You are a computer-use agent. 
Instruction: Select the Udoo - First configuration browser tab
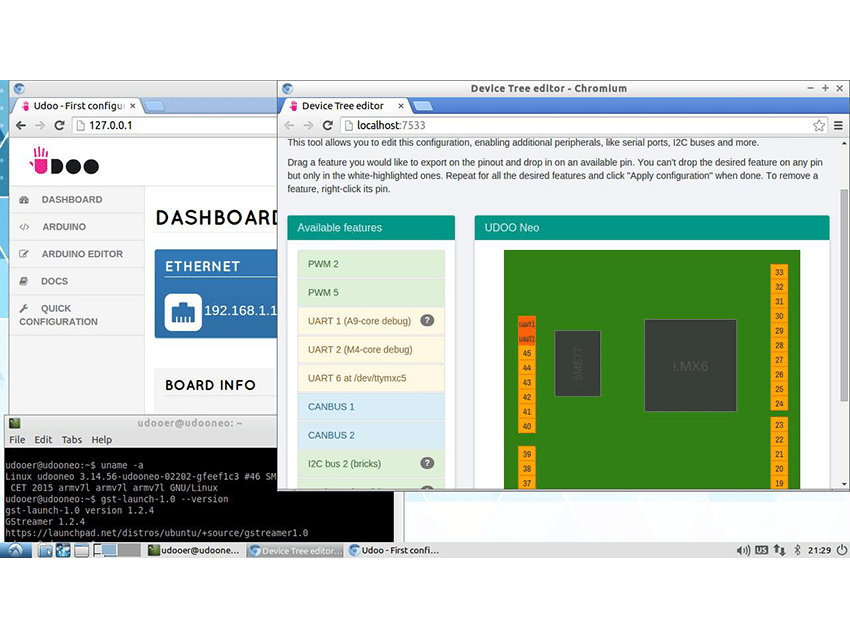[x=78, y=106]
